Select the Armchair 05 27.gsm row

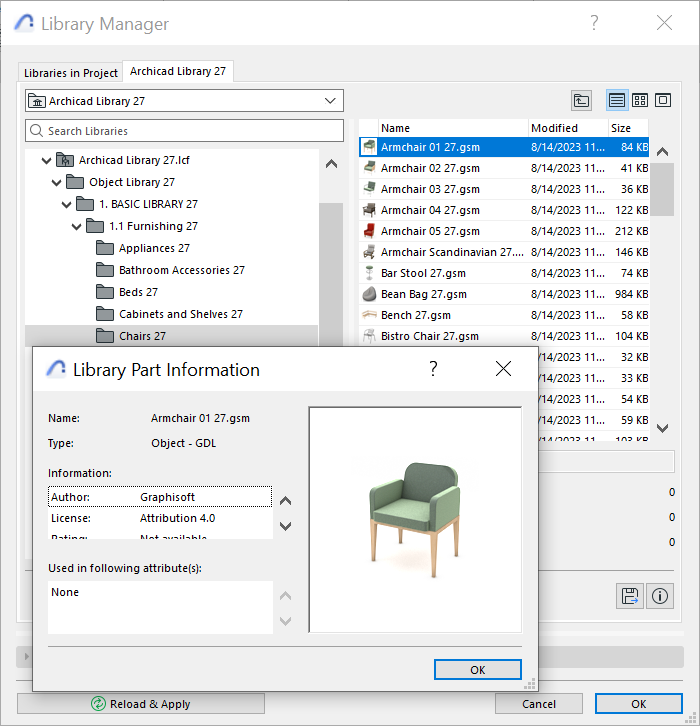[504, 231]
